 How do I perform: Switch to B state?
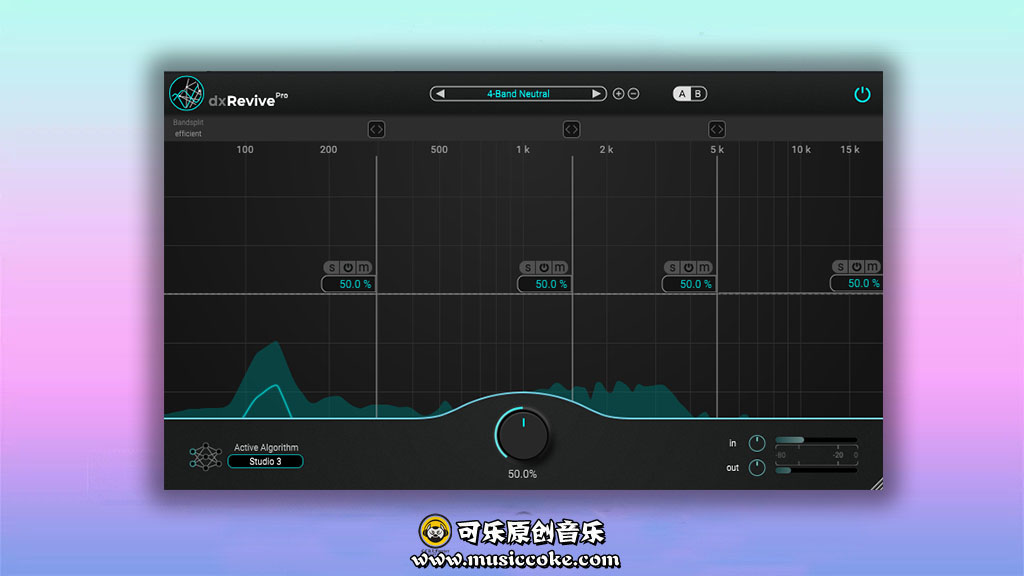click(x=697, y=94)
